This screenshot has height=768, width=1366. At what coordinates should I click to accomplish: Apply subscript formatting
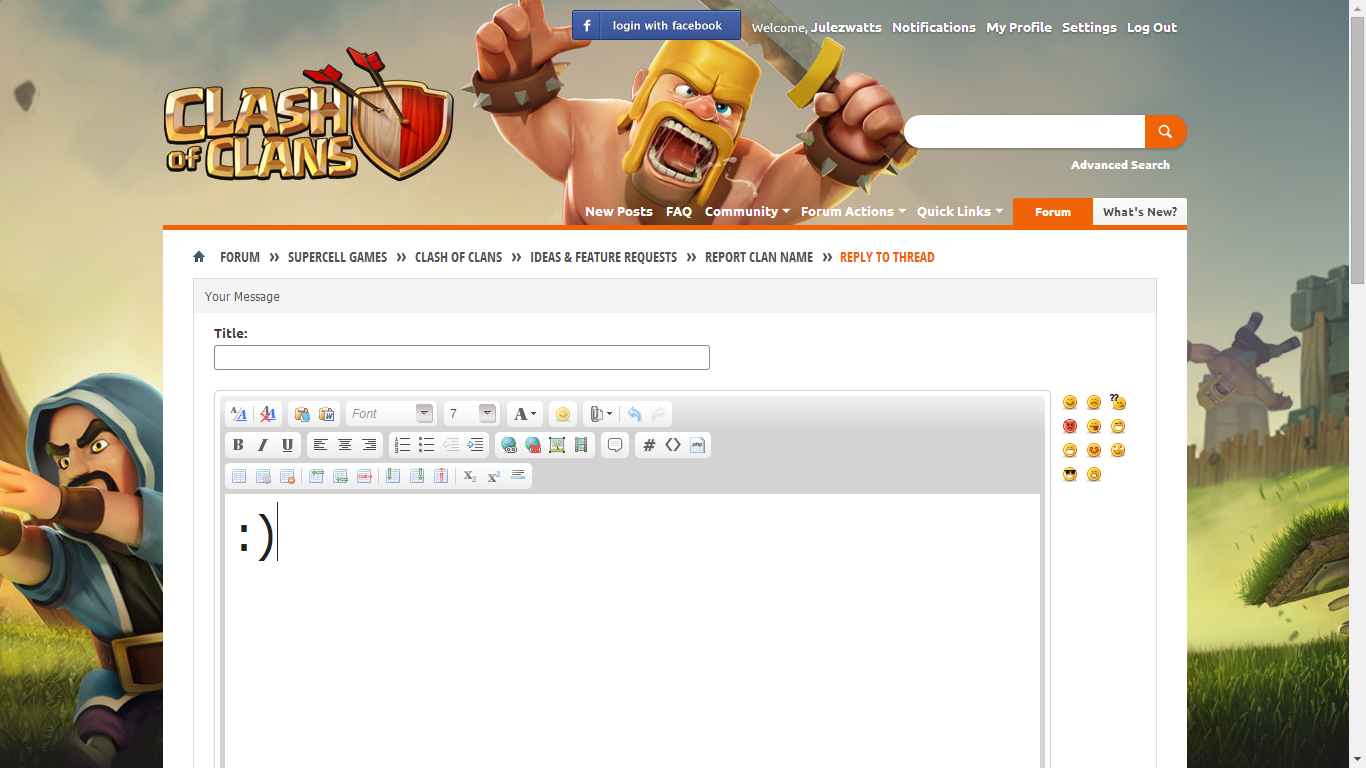coord(470,476)
